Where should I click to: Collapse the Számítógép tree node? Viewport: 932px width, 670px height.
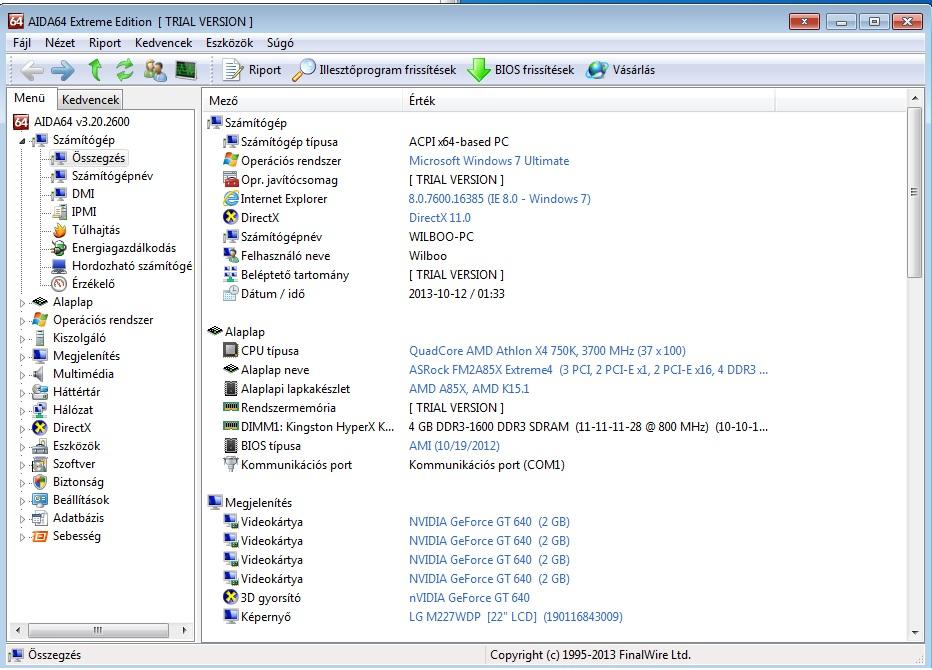pos(22,141)
